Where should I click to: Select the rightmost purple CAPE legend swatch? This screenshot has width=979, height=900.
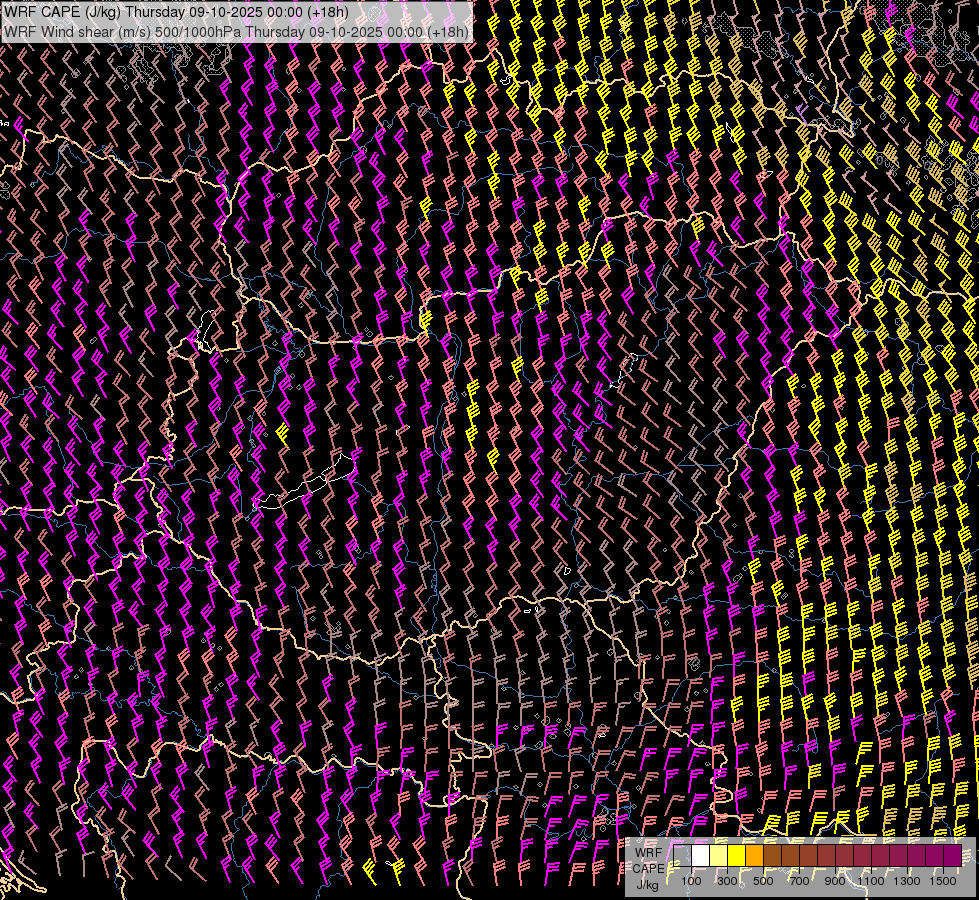tap(953, 856)
